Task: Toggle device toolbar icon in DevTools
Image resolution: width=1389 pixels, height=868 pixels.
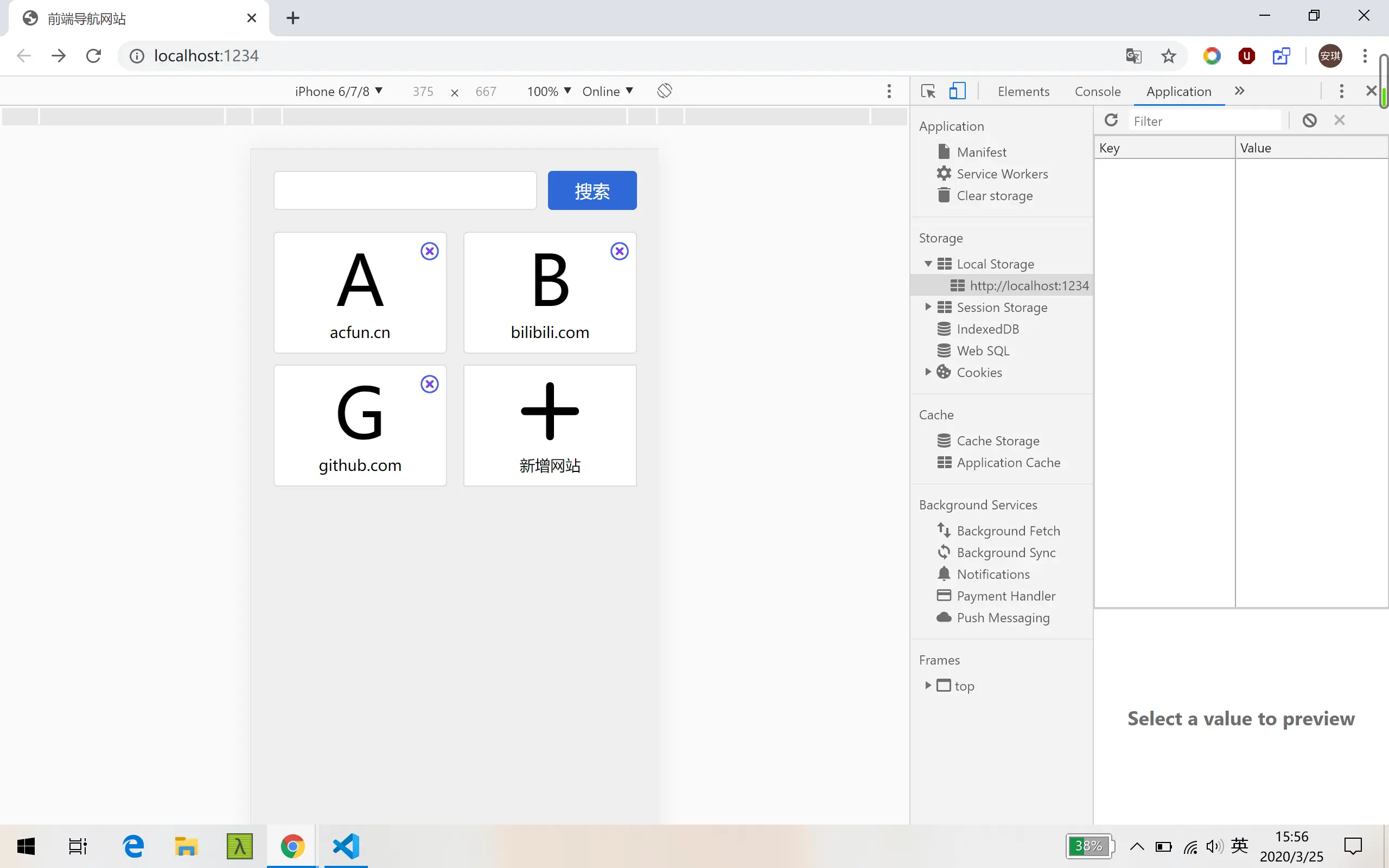Action: (957, 91)
